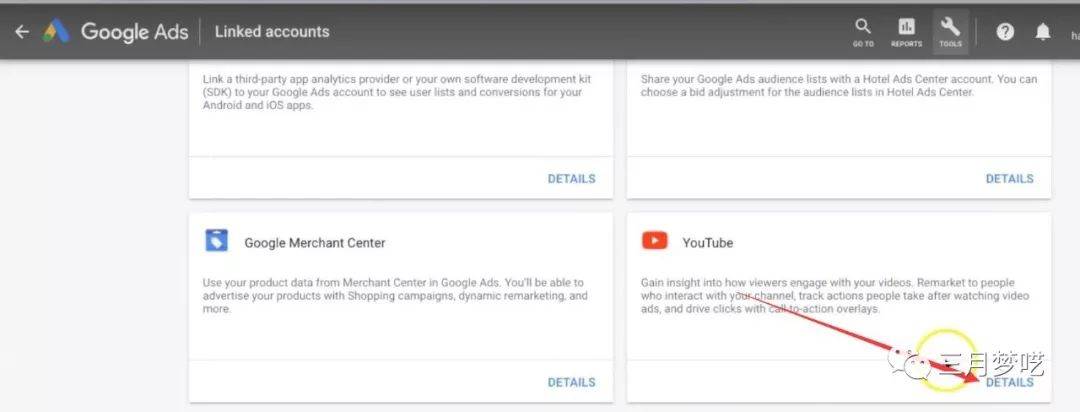Click the YouTube play logo icon
This screenshot has height=412, width=1080.
655,241
